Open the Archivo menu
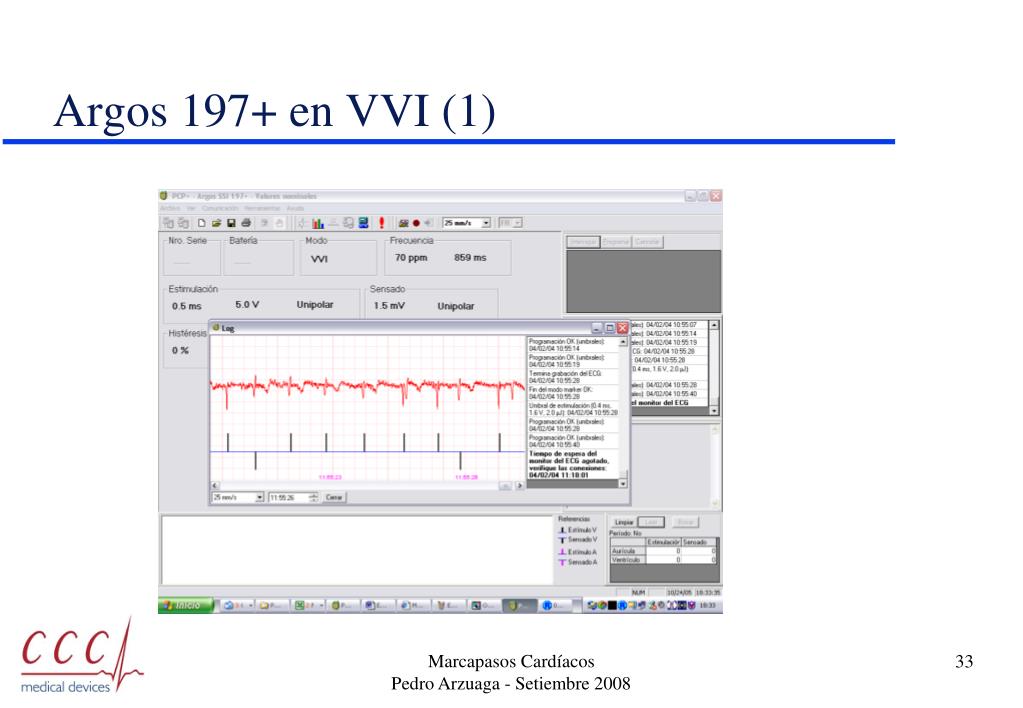 [169, 208]
